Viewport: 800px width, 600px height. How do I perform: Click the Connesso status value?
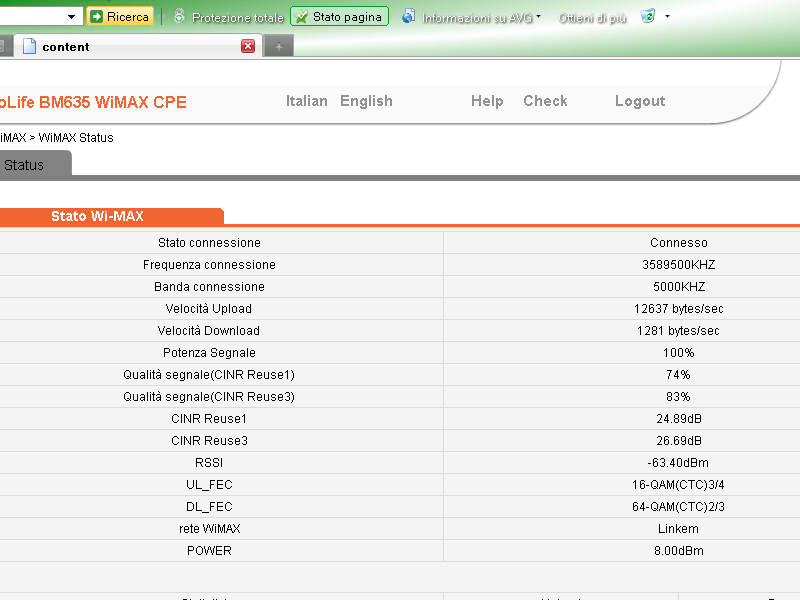pos(679,243)
